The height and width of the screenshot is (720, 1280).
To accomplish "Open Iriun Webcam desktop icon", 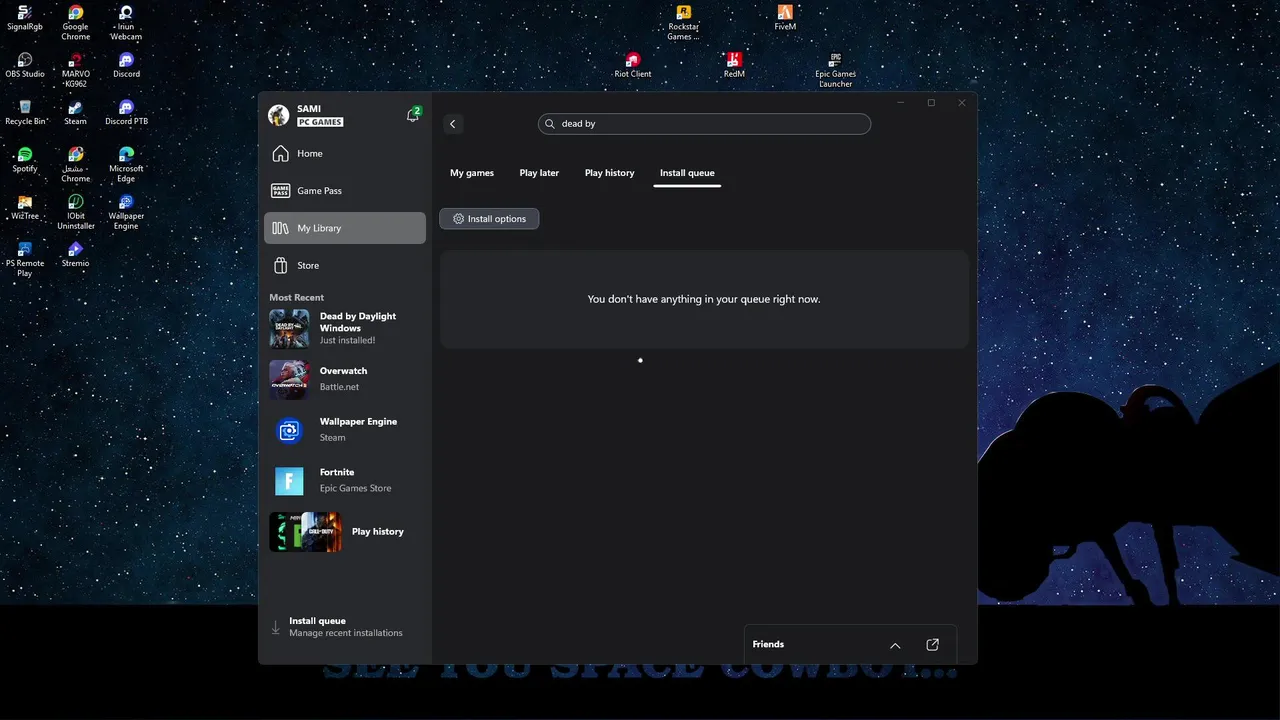I will pyautogui.click(x=126, y=22).
